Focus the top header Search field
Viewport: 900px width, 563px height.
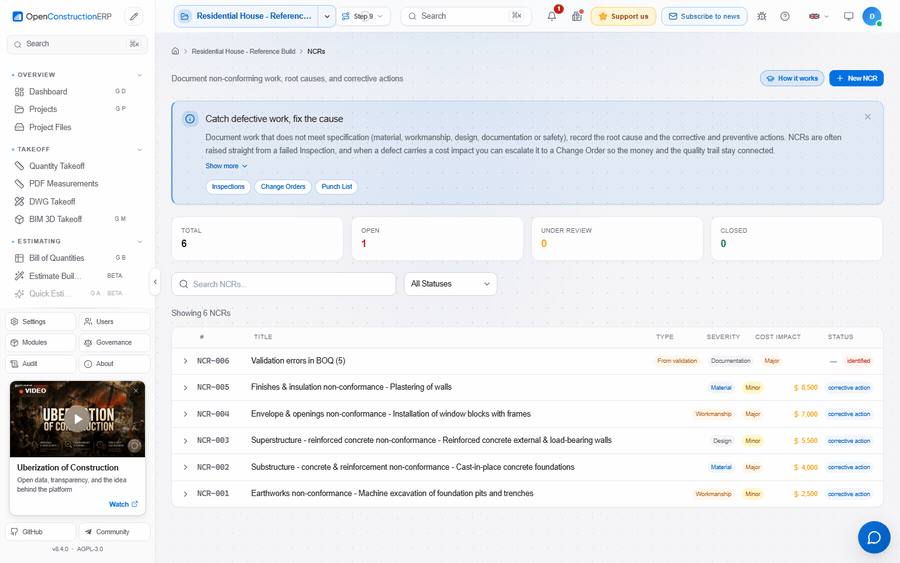465,16
